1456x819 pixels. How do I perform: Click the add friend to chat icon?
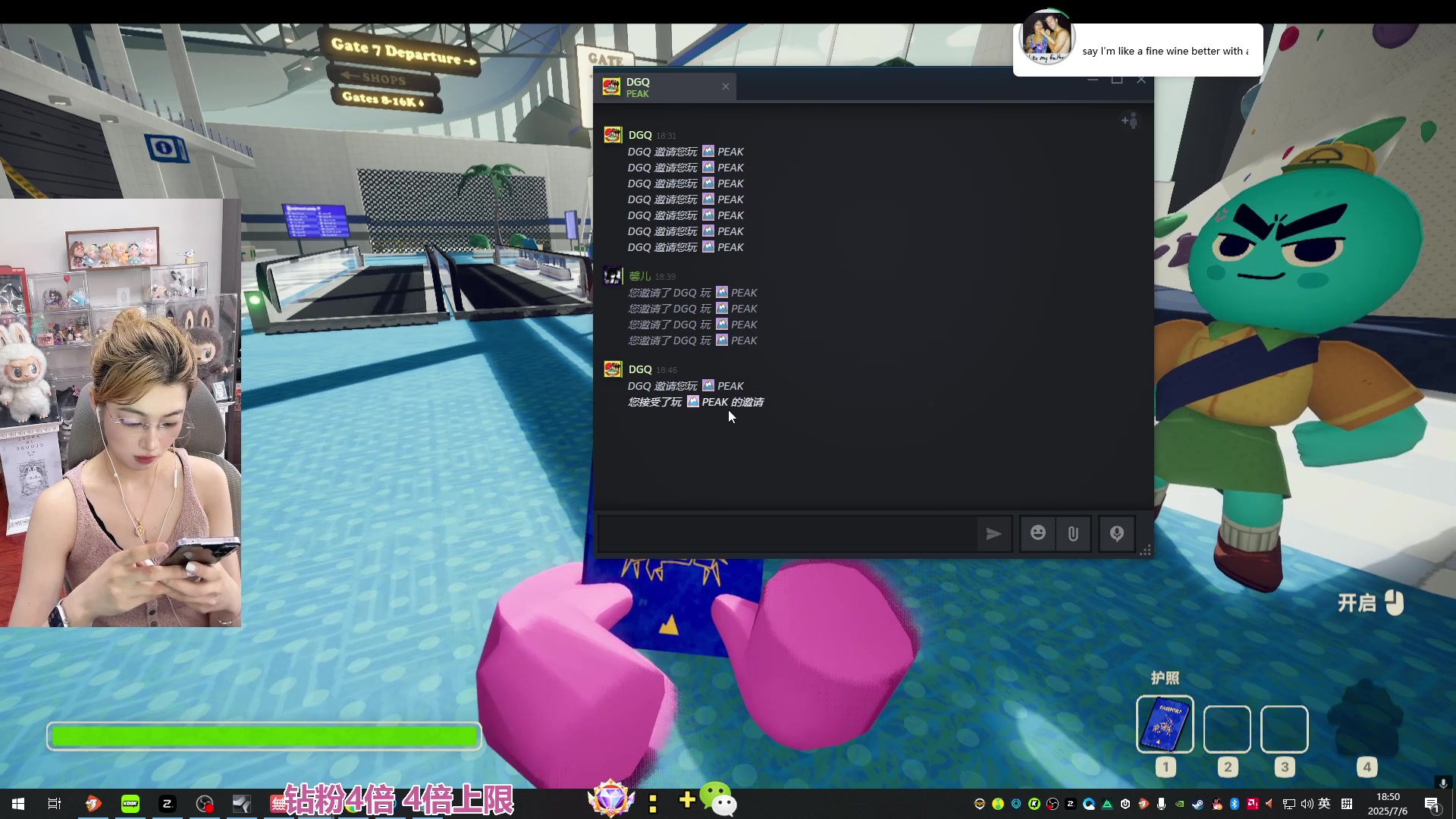point(1129,121)
